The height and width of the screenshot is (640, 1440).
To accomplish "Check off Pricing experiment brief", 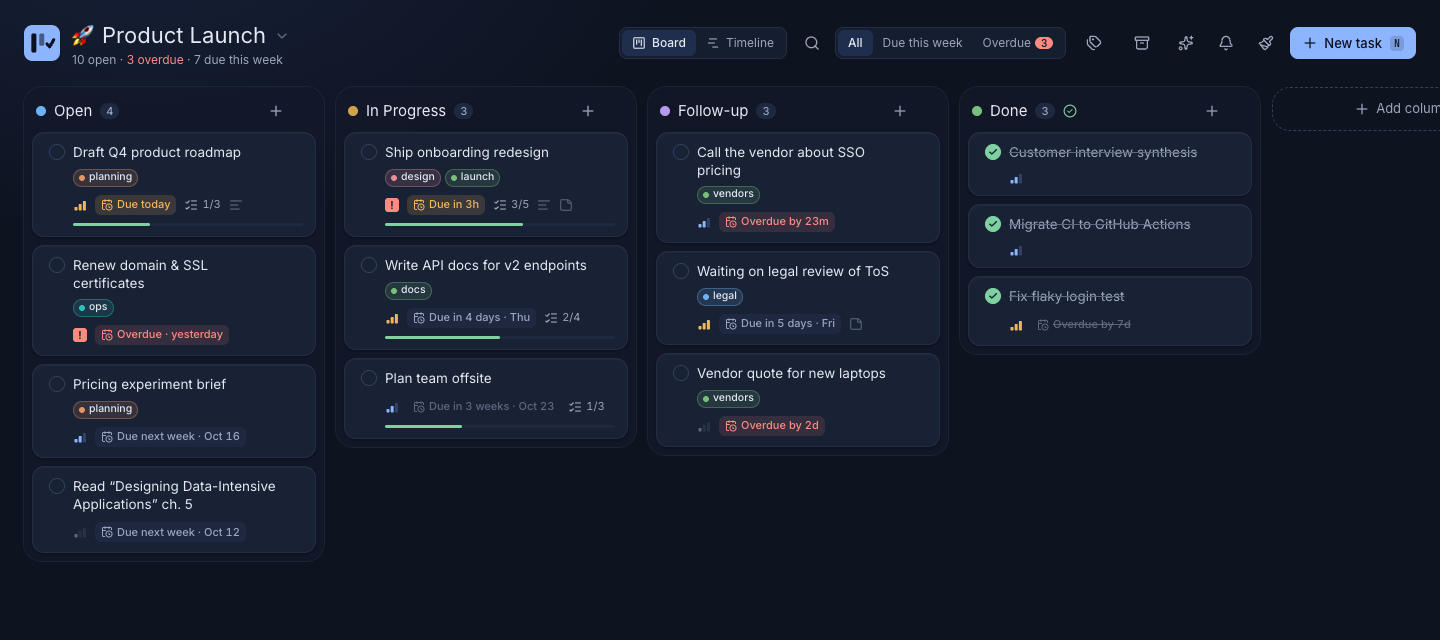I will pos(57,384).
